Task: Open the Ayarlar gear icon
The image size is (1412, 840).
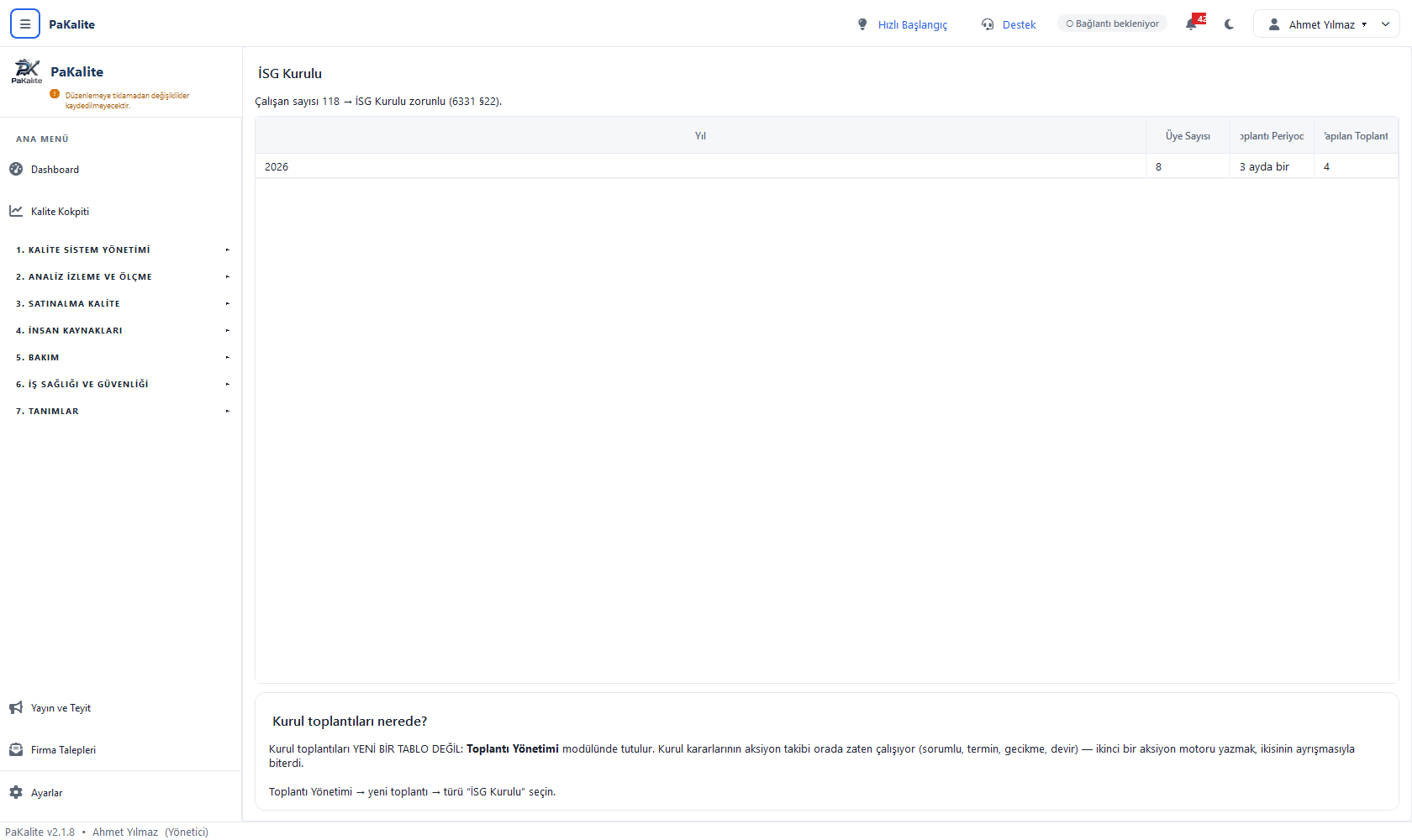Action: coord(16,792)
